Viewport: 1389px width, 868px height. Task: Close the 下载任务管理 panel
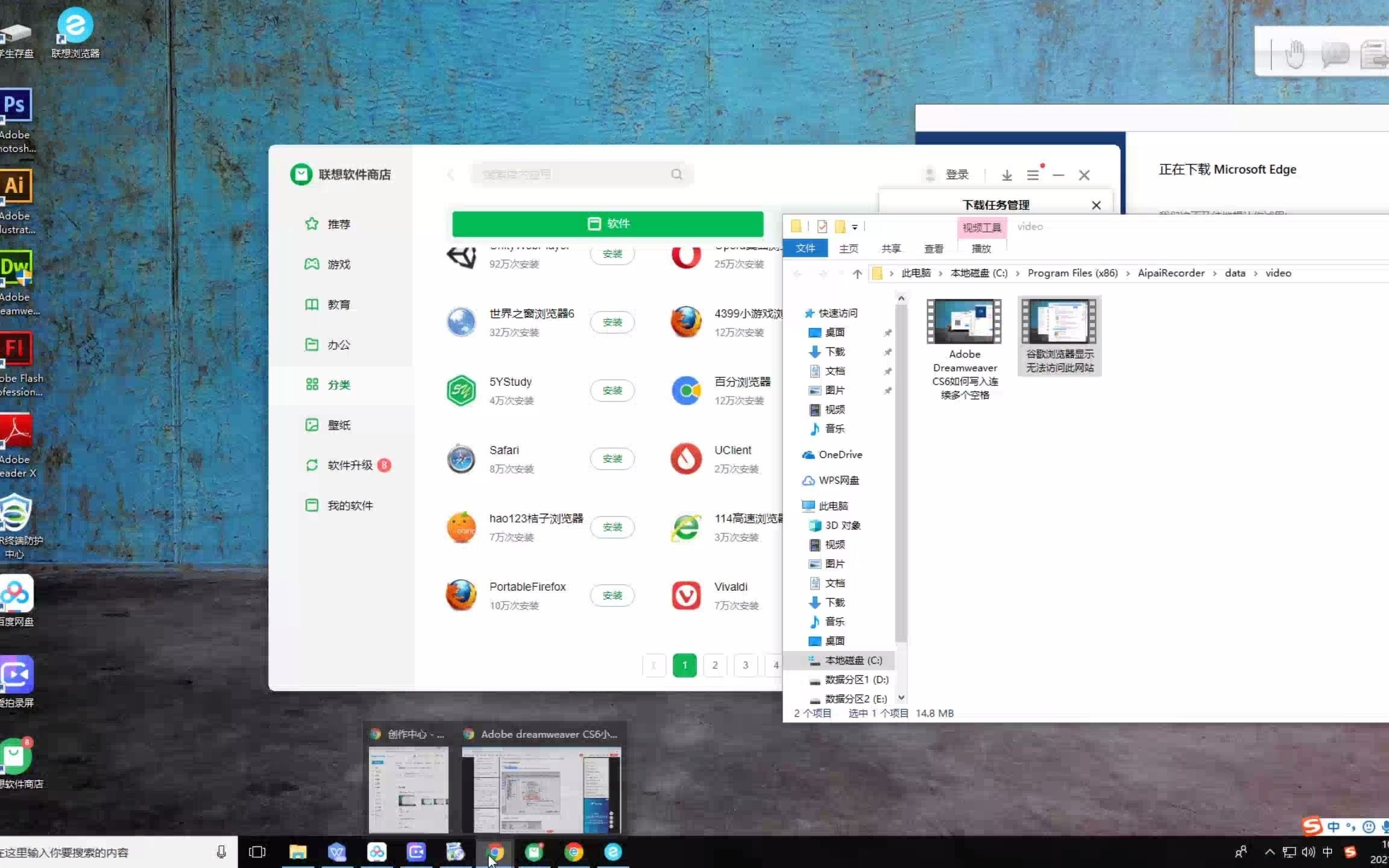[x=1096, y=205]
